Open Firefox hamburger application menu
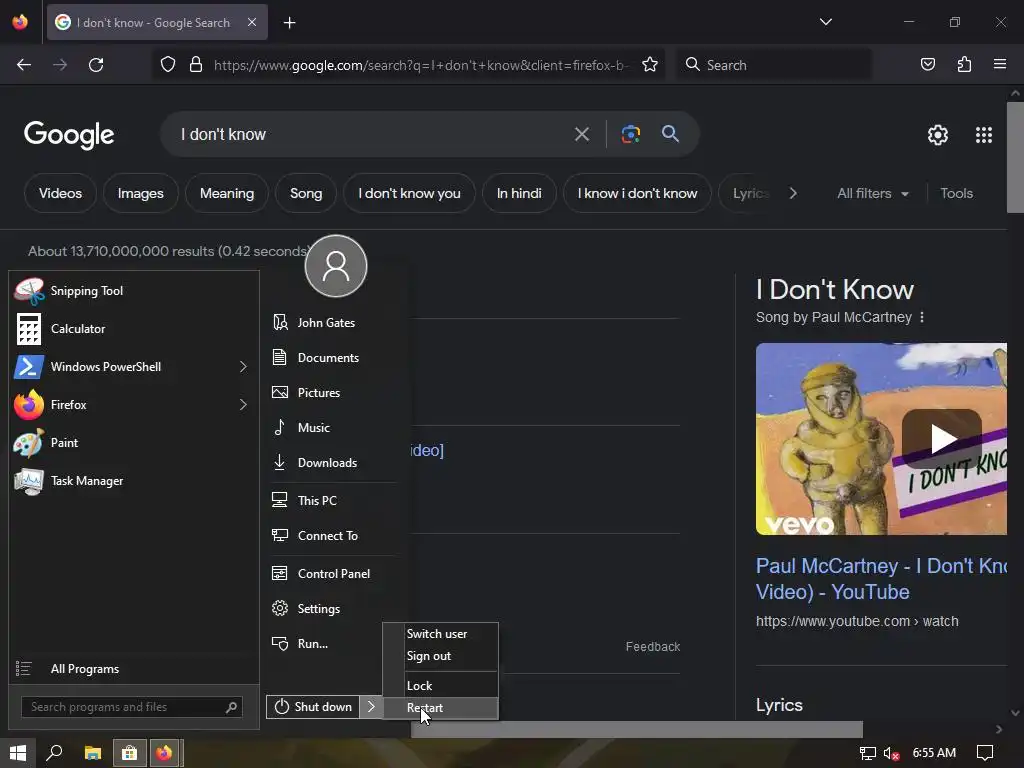The width and height of the screenshot is (1024, 768). [1000, 65]
